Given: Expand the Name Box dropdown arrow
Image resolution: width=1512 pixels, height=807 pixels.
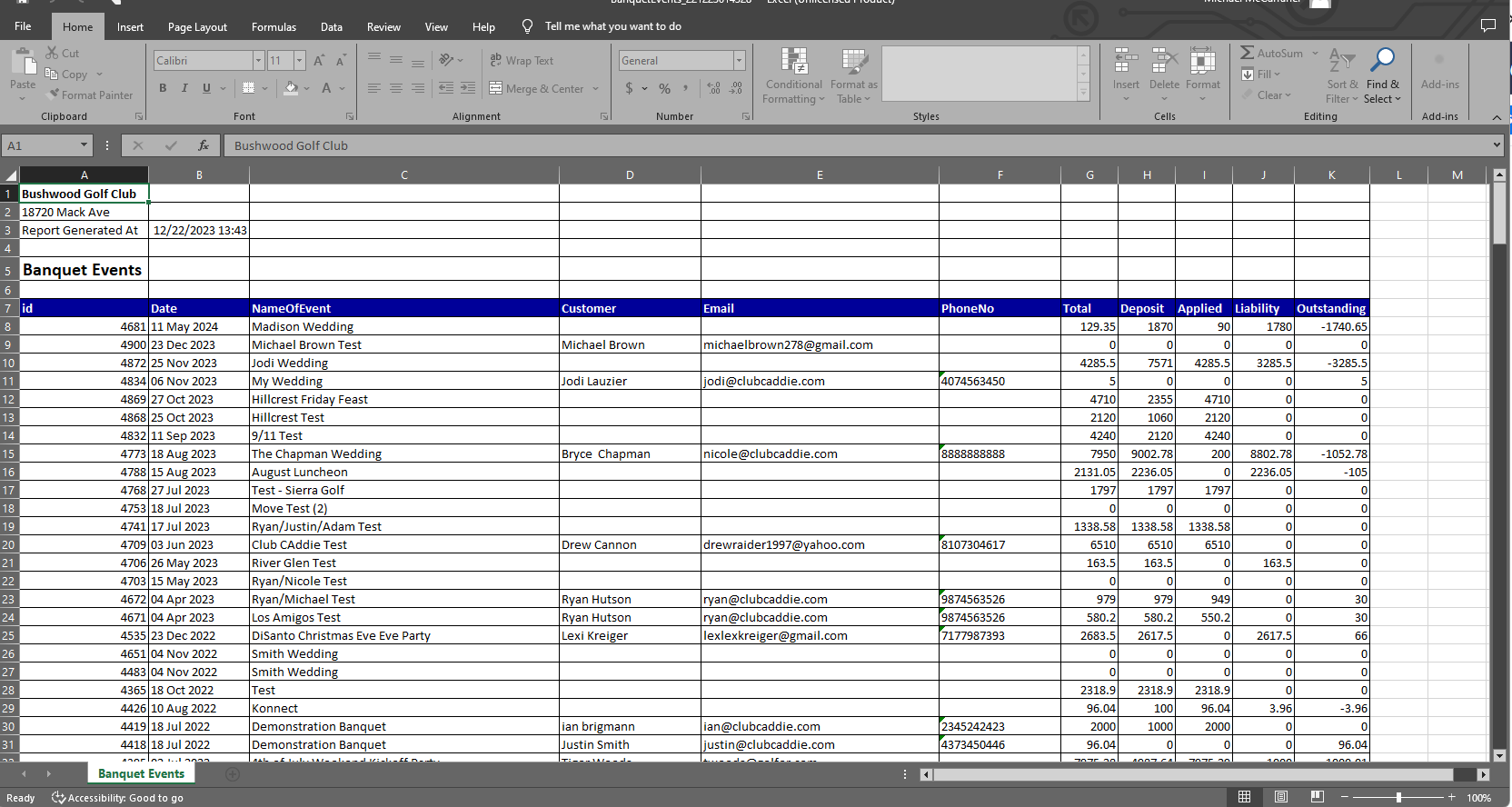Looking at the screenshot, I should [x=84, y=145].
